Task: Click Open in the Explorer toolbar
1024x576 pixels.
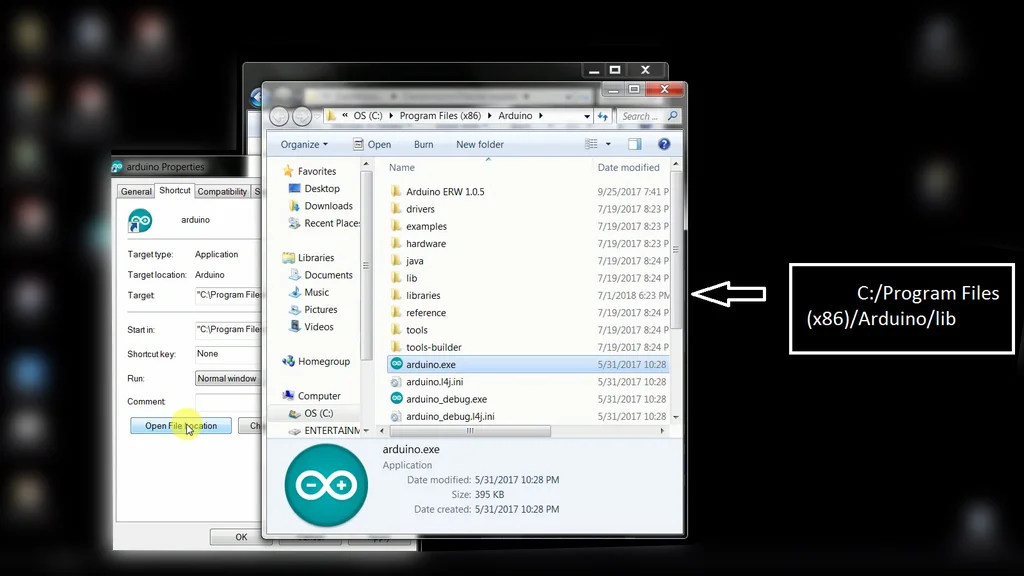Action: pyautogui.click(x=372, y=144)
